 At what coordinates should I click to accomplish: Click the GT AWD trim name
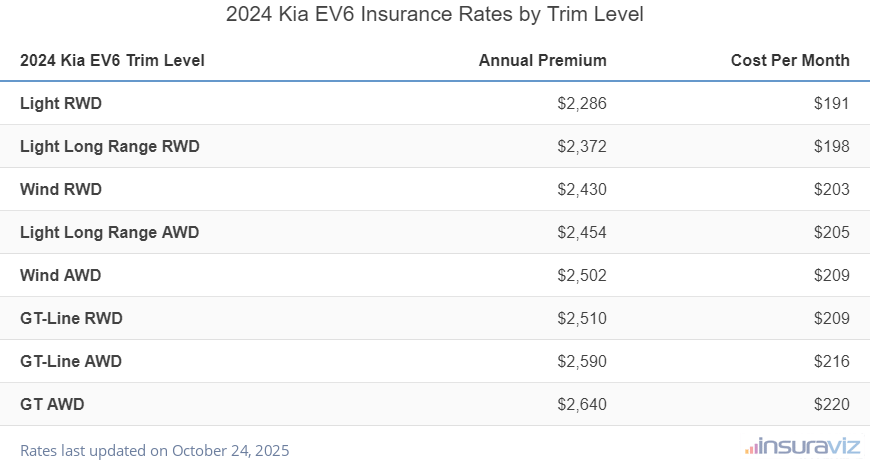click(52, 404)
